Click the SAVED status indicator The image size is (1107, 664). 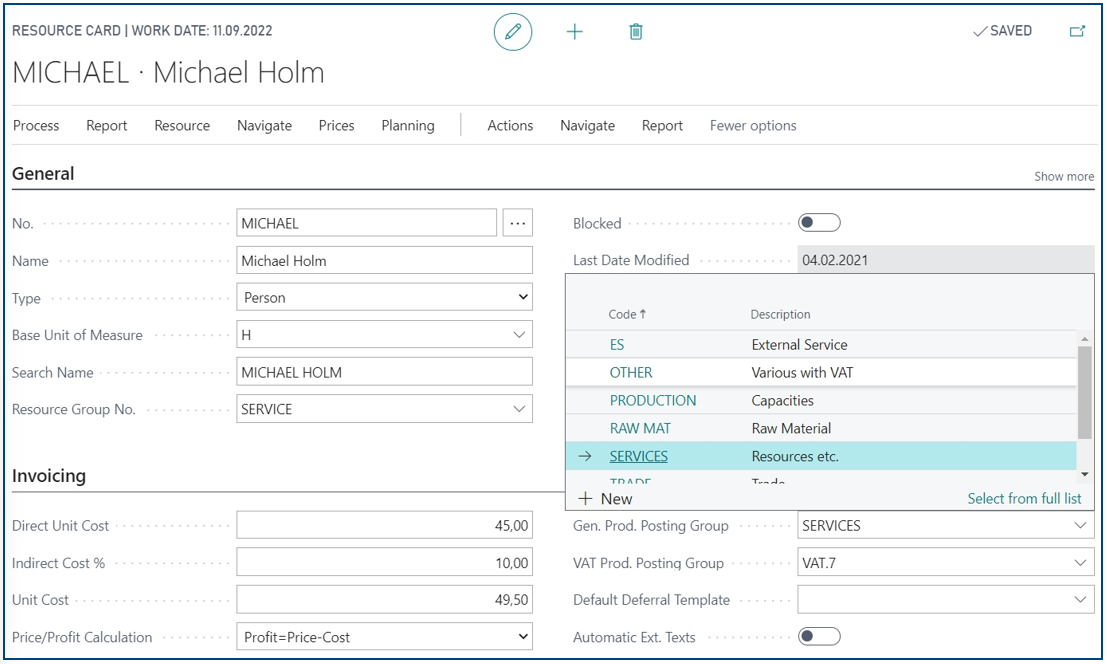[x=1003, y=31]
